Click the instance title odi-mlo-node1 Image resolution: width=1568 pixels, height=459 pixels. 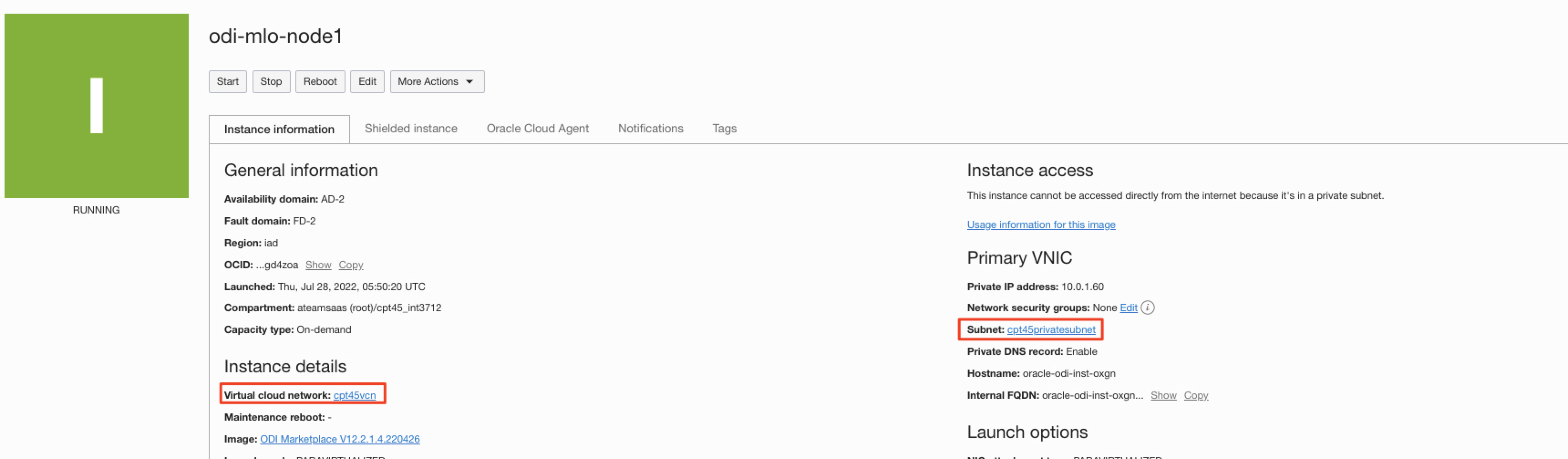275,36
